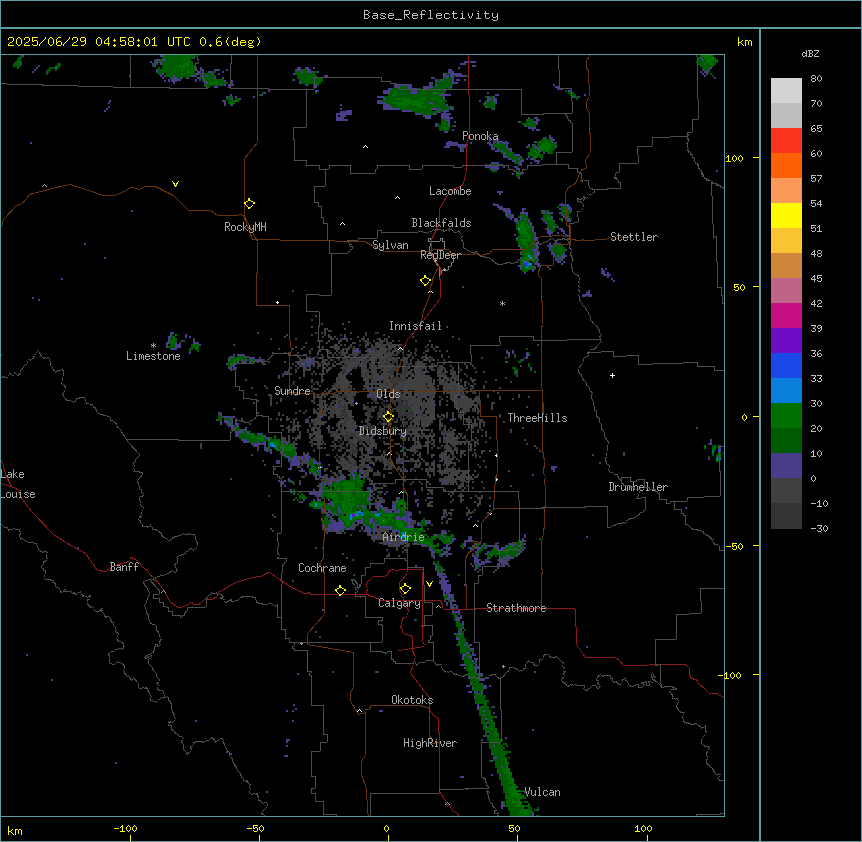Click the Airdrie city label
The height and width of the screenshot is (842, 862).
(x=404, y=537)
